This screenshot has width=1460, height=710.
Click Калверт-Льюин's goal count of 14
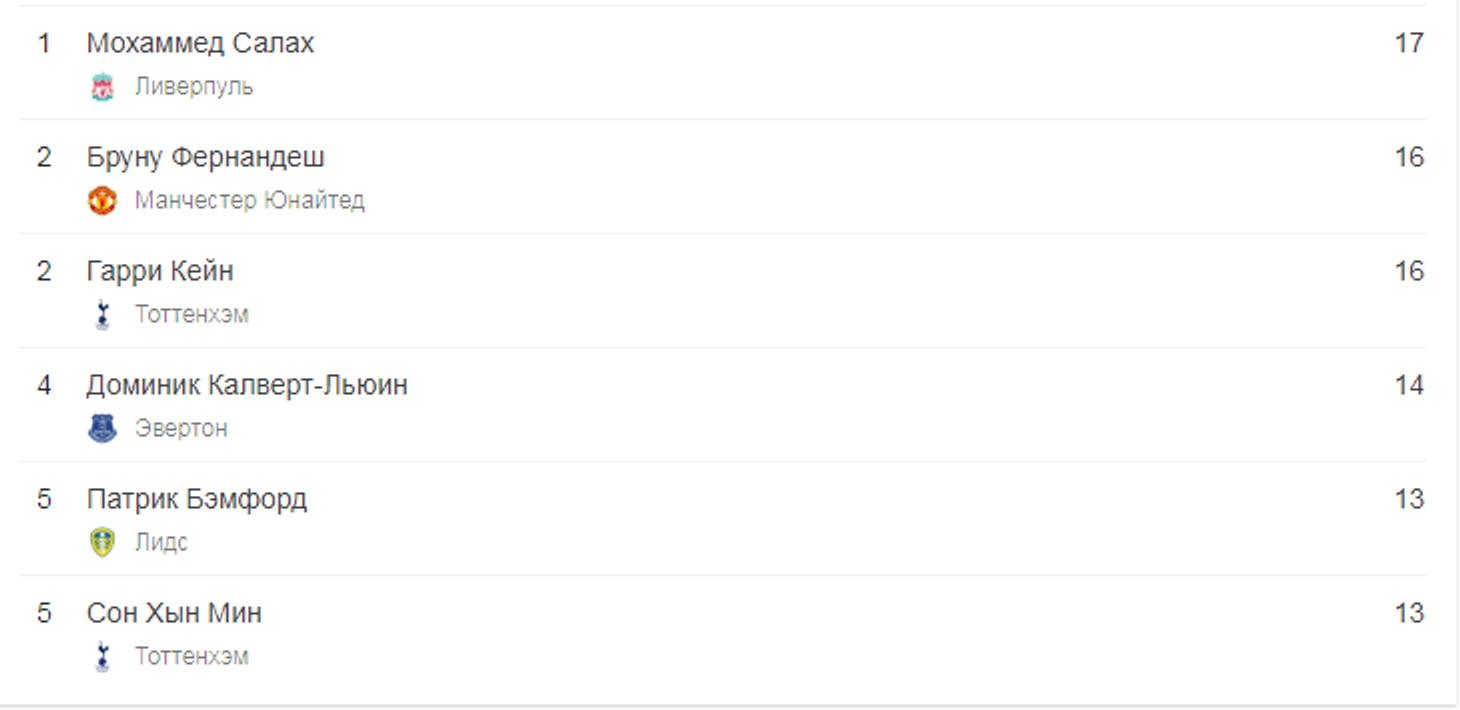(x=1408, y=385)
